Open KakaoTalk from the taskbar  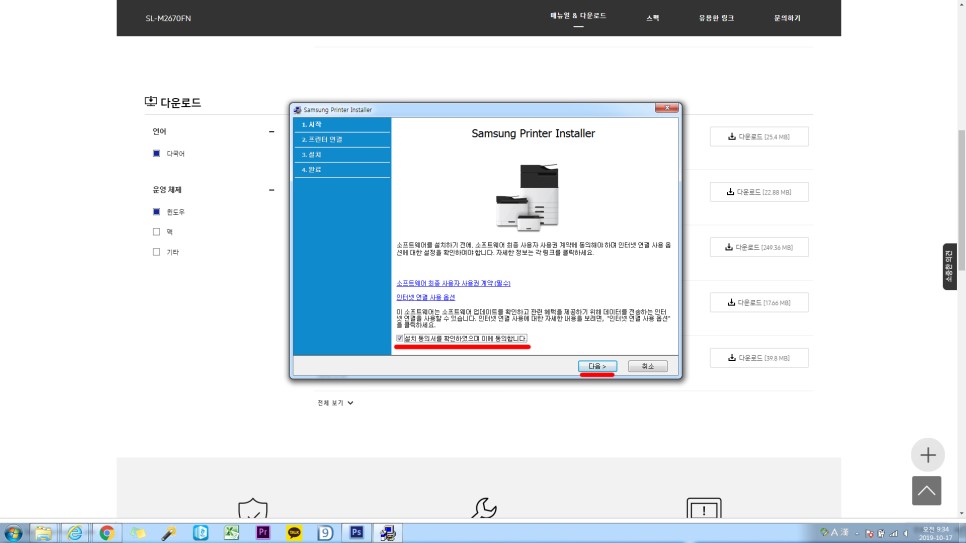[294, 533]
